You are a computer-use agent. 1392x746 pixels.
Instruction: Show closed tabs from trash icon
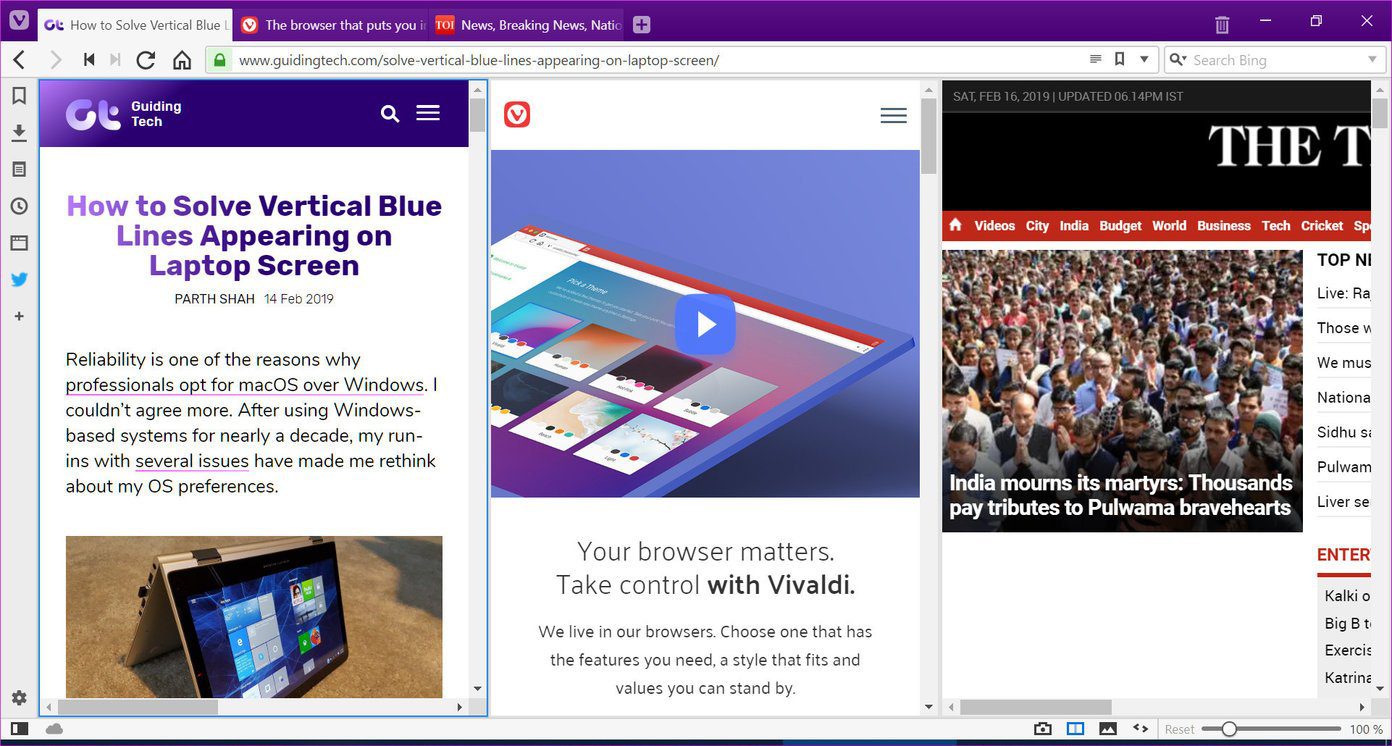pos(1222,24)
